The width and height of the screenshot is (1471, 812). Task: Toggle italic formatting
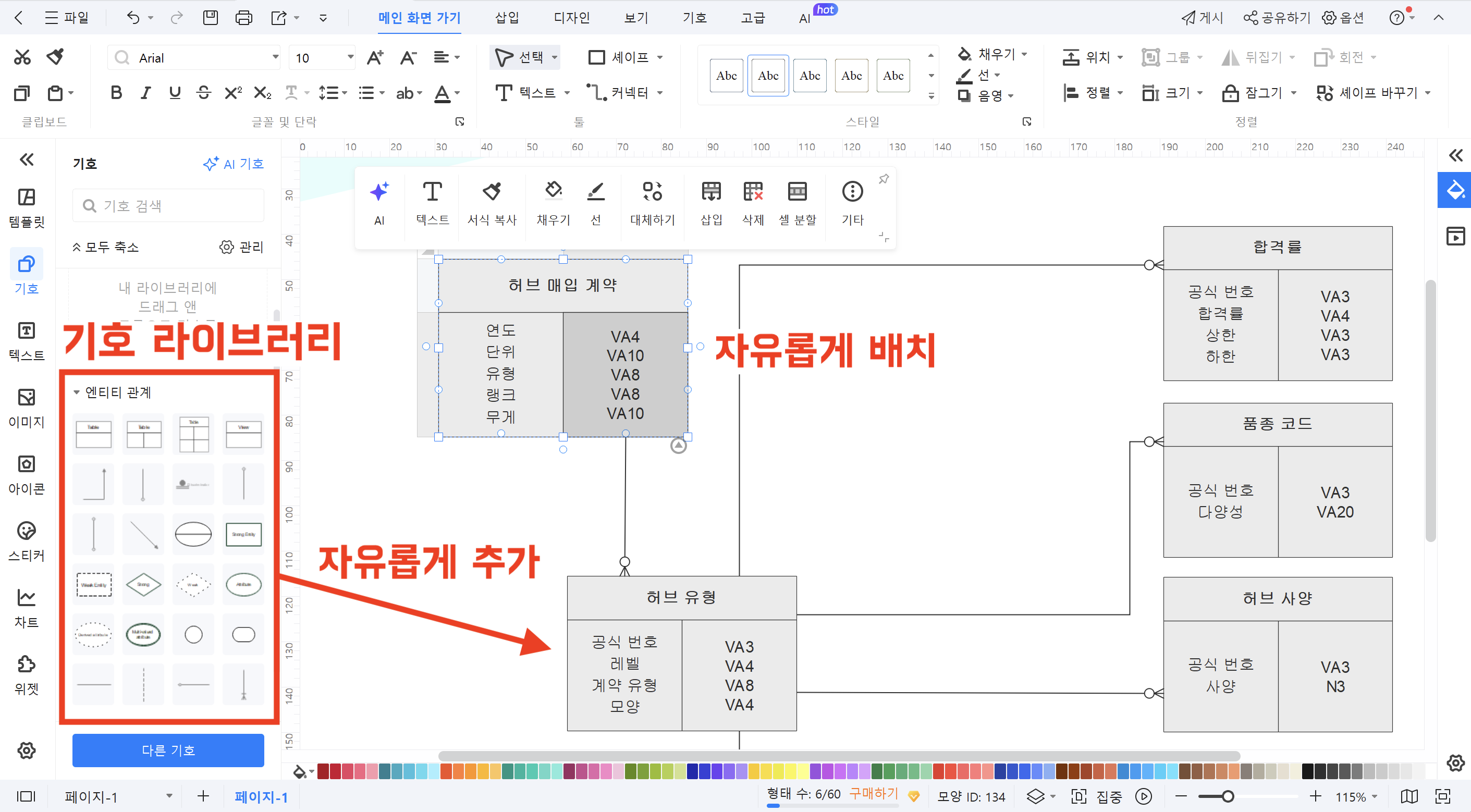145,92
